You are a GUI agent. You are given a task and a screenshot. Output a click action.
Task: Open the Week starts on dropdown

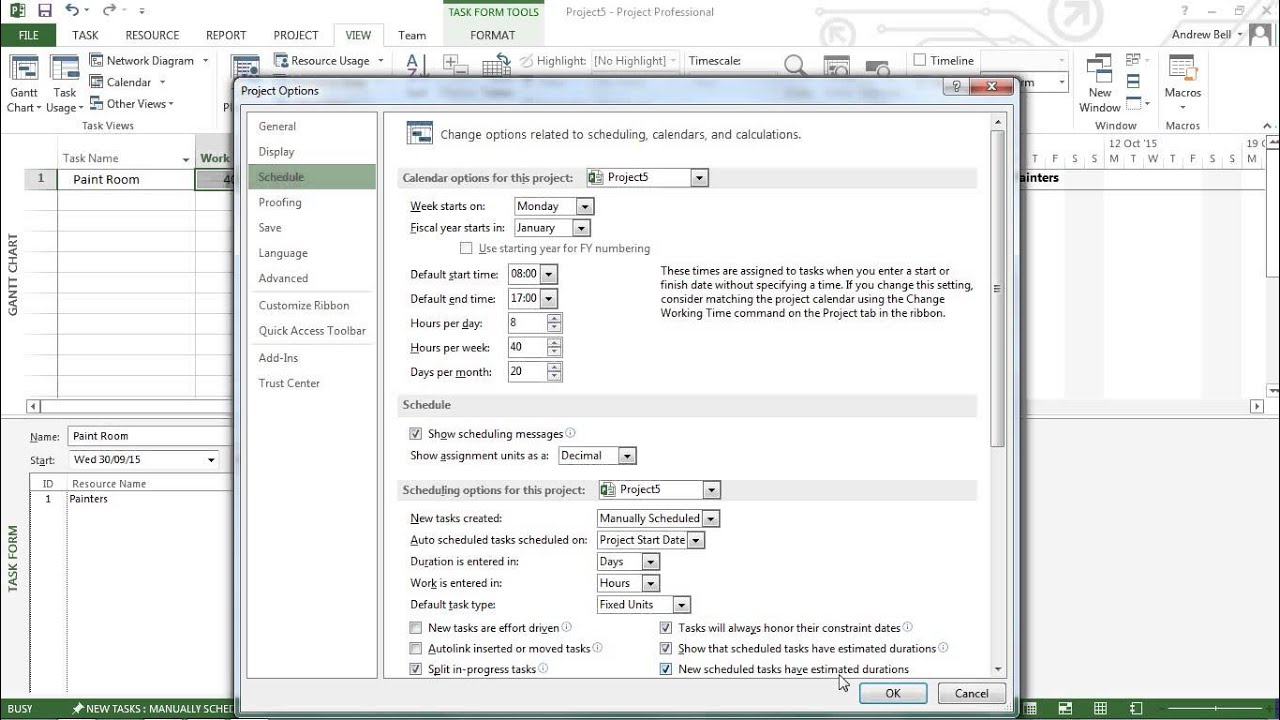pos(585,206)
